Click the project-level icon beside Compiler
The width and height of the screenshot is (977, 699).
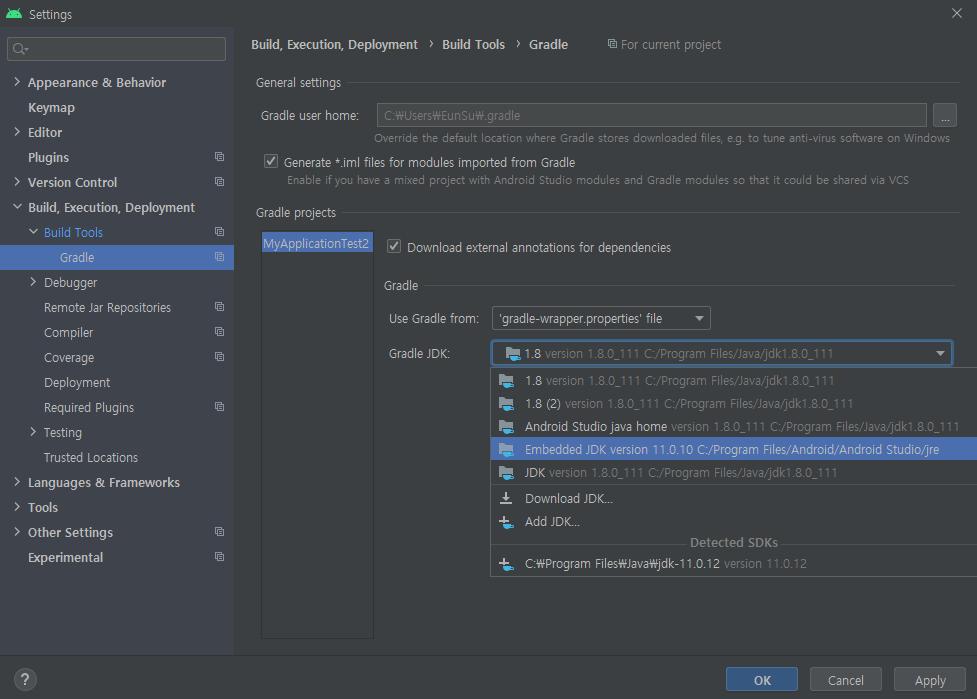(x=219, y=331)
